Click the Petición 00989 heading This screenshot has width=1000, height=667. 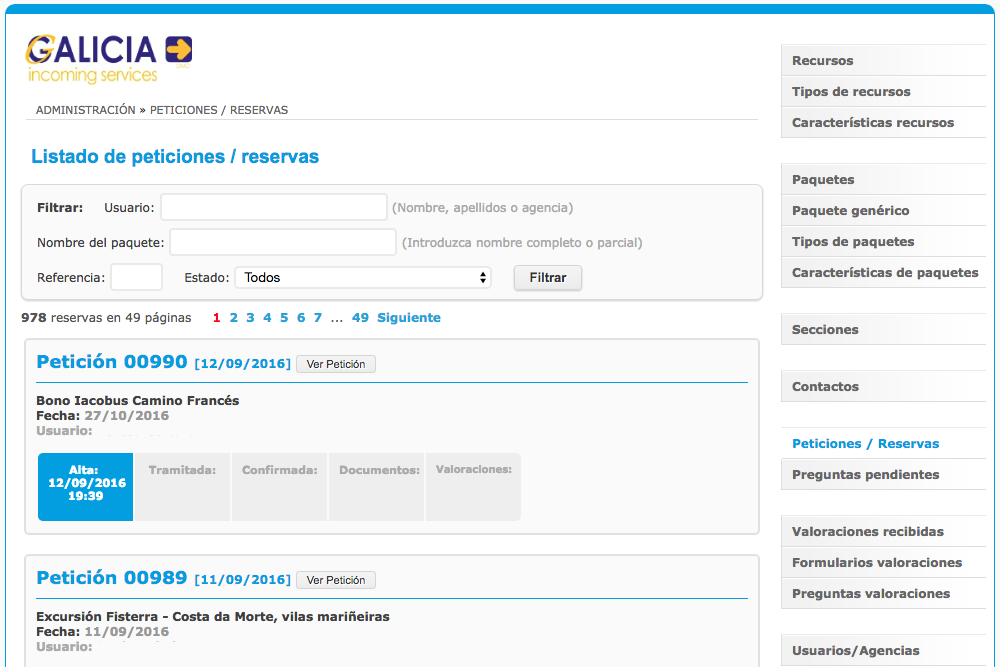[x=112, y=578]
